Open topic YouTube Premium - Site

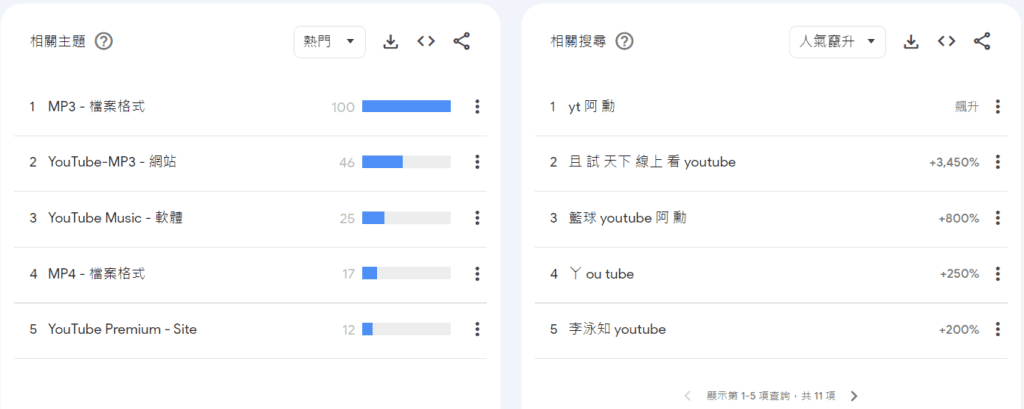(122, 329)
